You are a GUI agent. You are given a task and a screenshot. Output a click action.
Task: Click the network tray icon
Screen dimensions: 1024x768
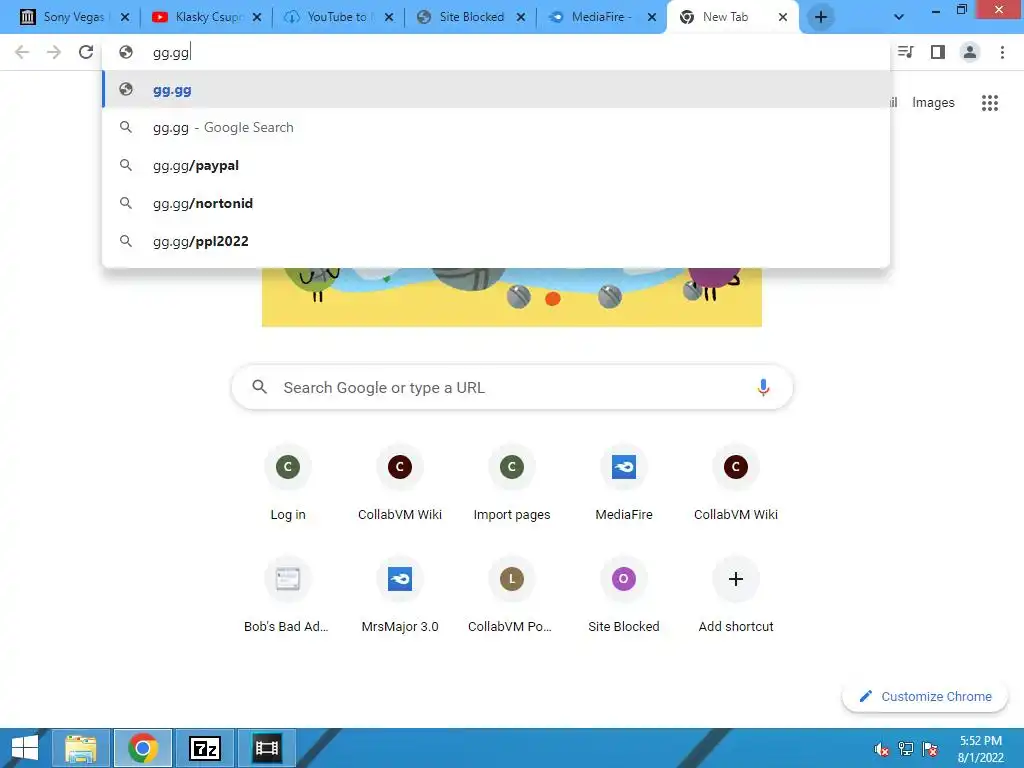(x=906, y=749)
